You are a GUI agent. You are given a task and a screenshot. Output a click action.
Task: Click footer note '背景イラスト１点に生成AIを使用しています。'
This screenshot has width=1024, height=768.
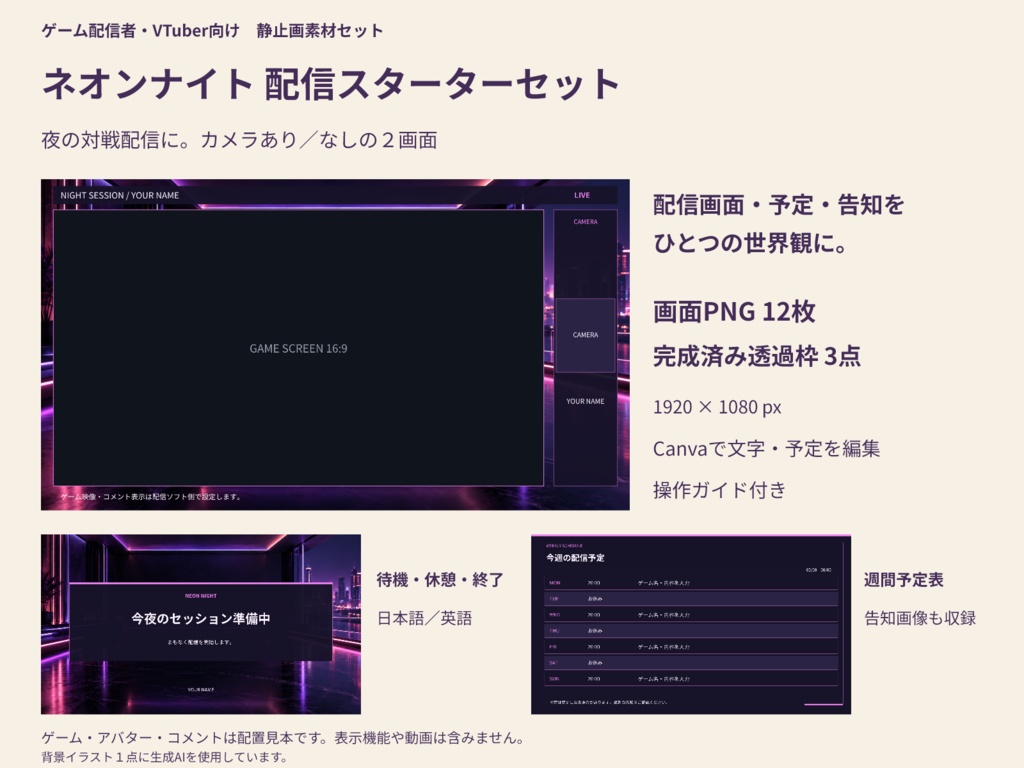[164, 757]
